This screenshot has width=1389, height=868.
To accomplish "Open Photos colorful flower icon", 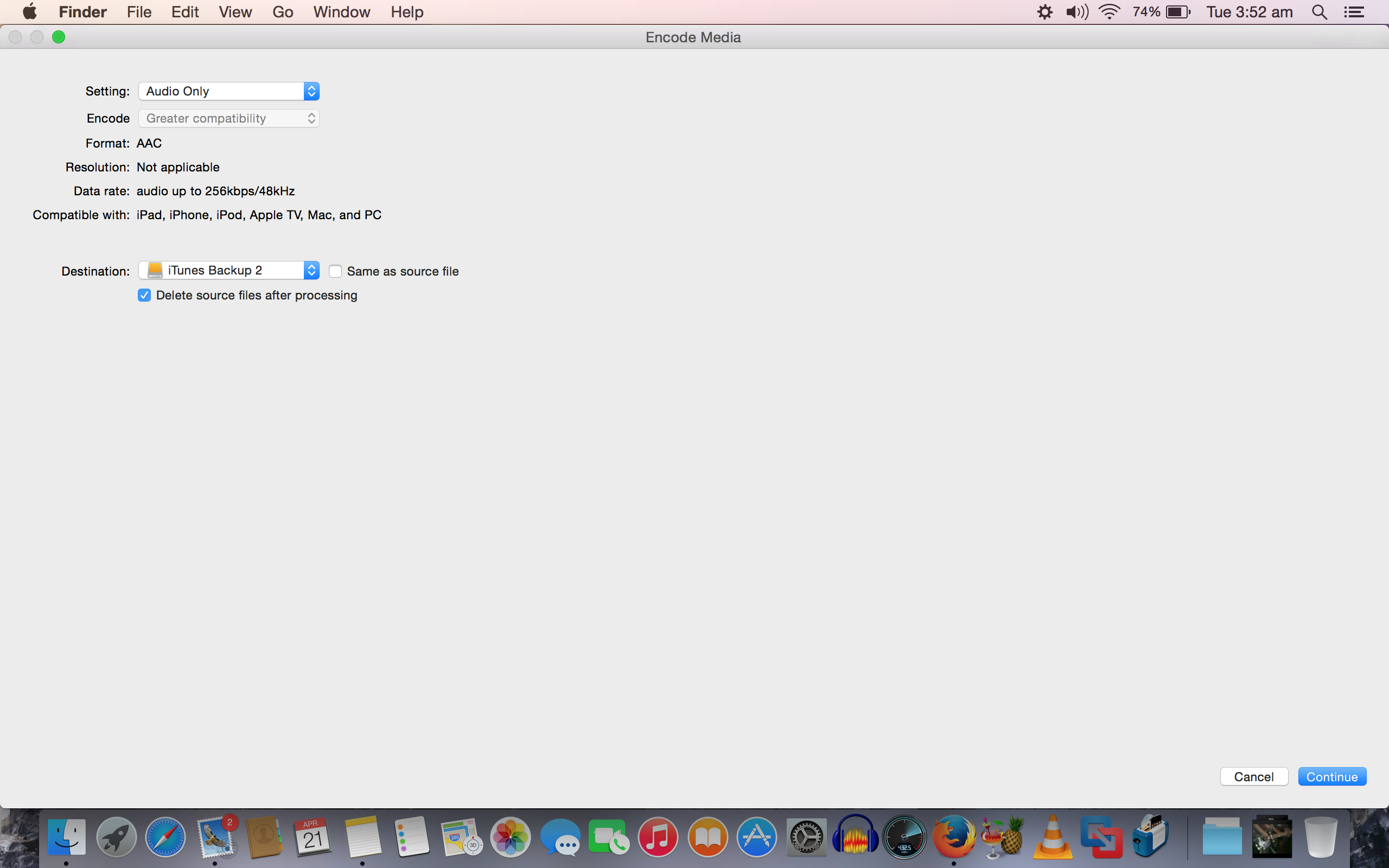I will 510,837.
